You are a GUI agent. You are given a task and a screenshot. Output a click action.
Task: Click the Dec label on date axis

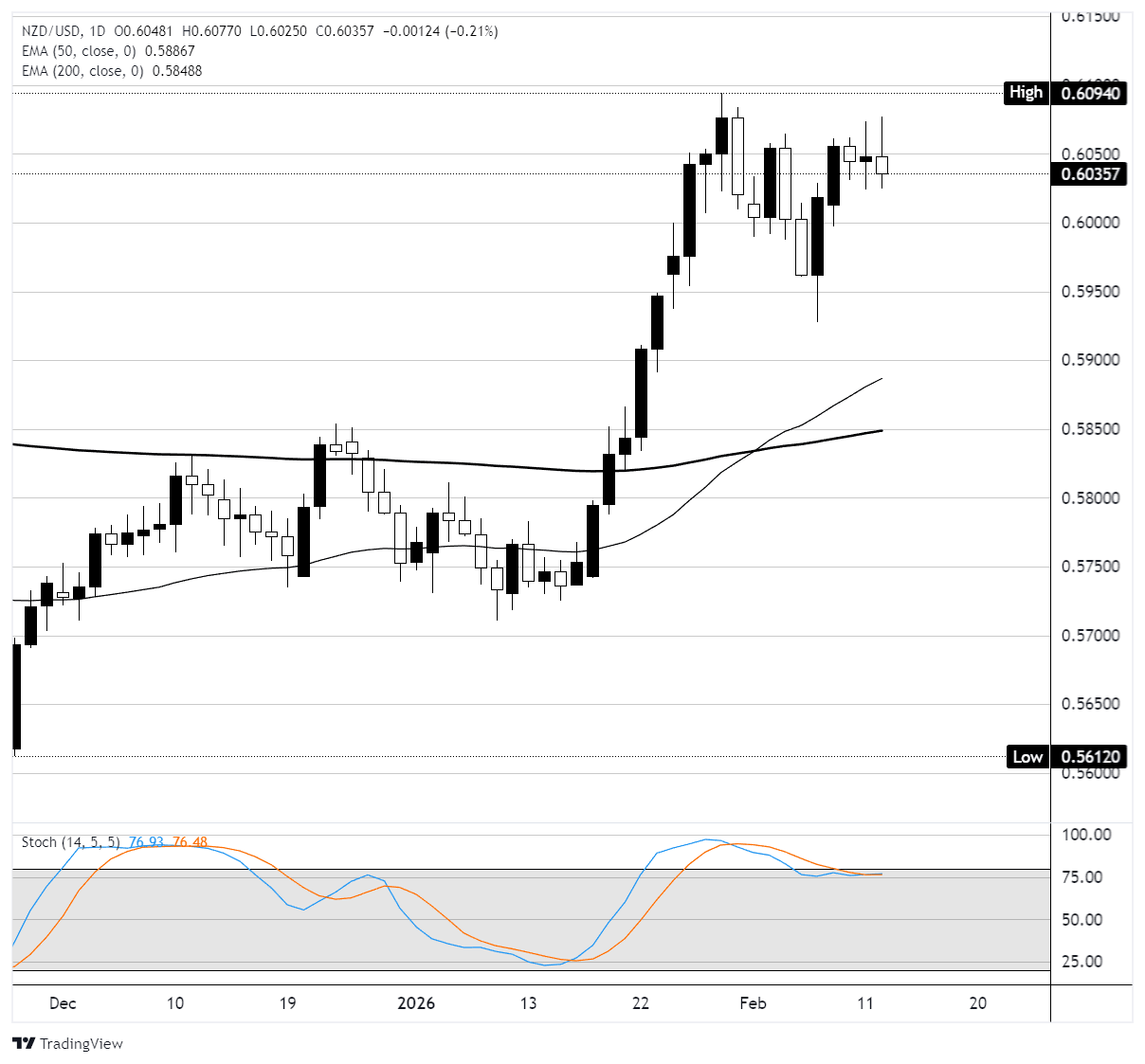(x=63, y=1003)
